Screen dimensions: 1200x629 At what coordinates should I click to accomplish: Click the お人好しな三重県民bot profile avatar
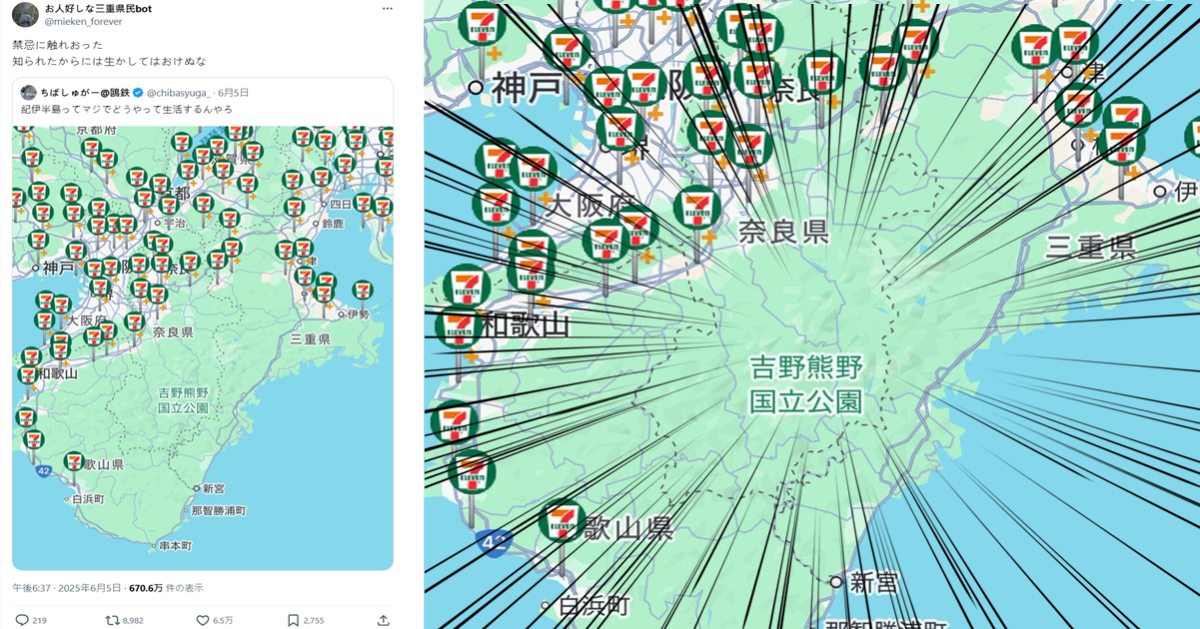(25, 14)
